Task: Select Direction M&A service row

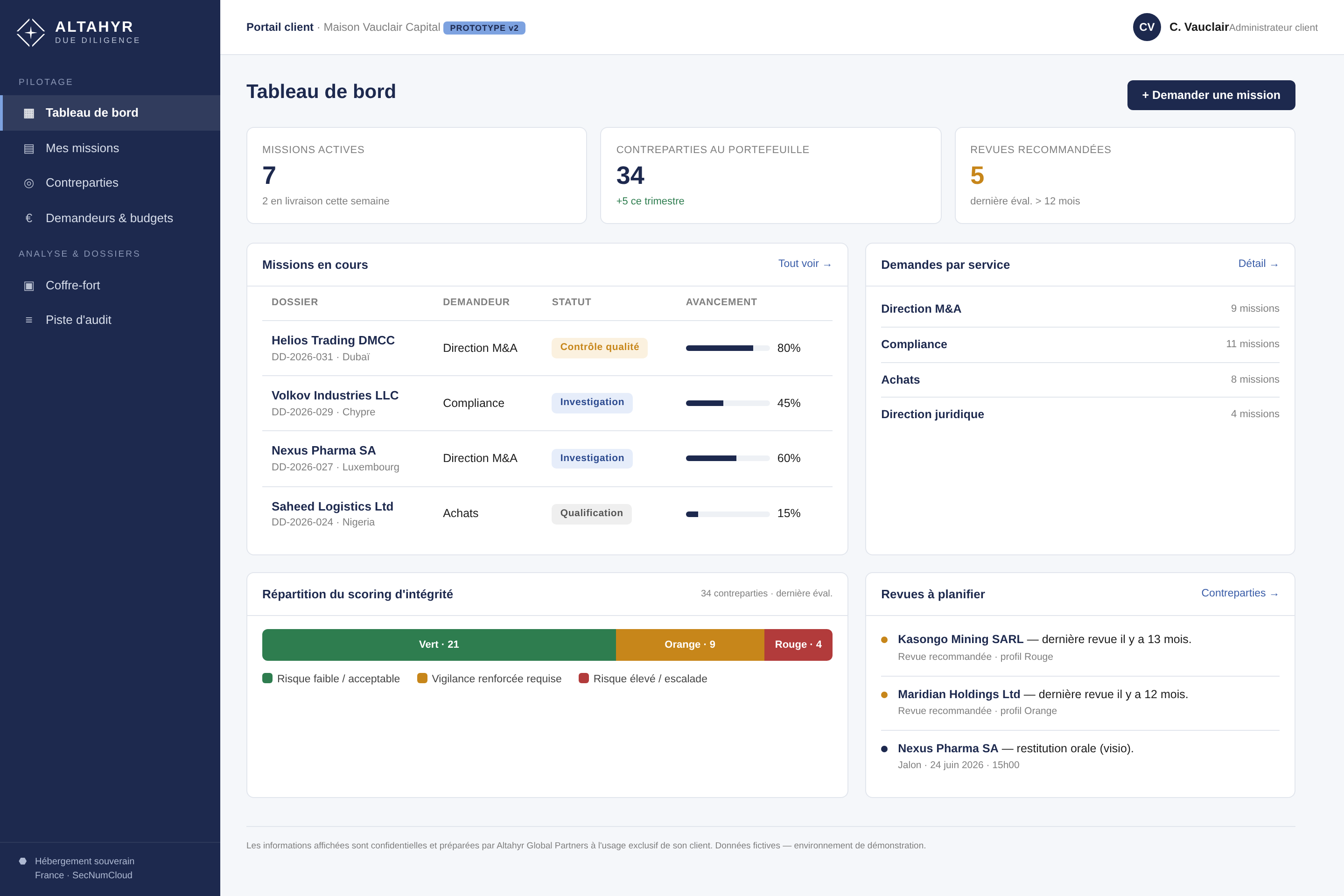Action: coord(1080,309)
